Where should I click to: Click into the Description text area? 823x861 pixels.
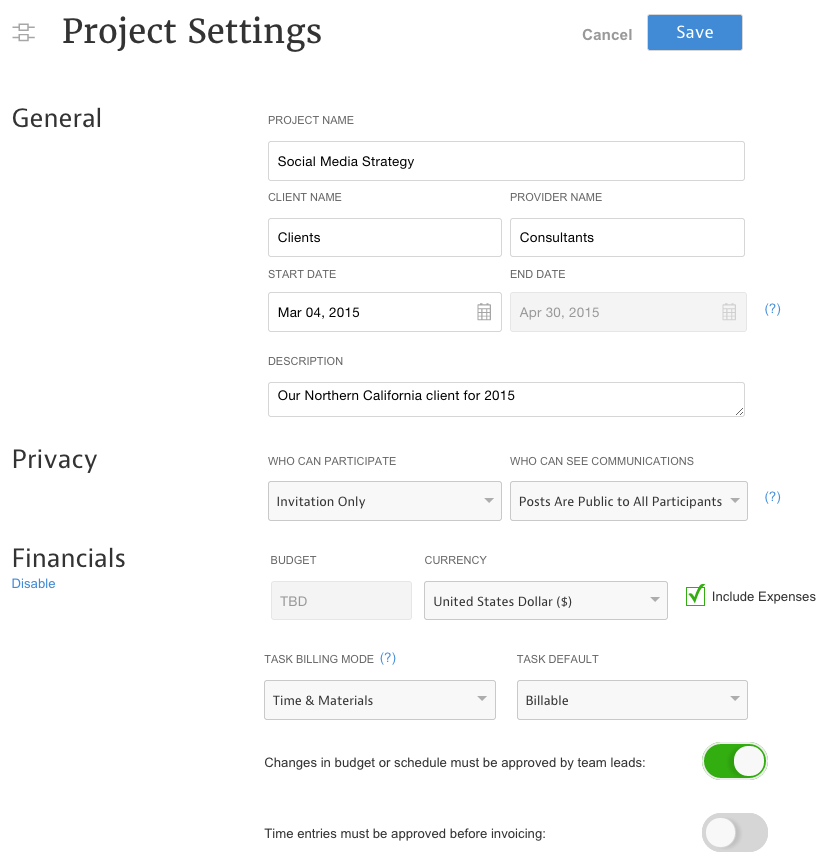click(x=506, y=398)
